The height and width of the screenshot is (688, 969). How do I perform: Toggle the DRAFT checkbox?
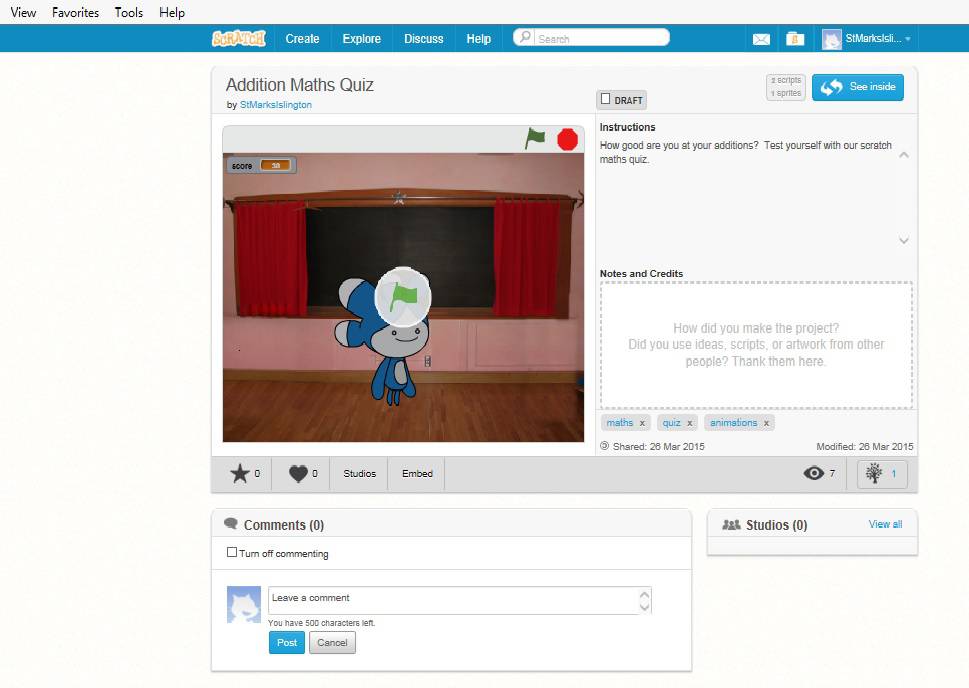click(606, 99)
